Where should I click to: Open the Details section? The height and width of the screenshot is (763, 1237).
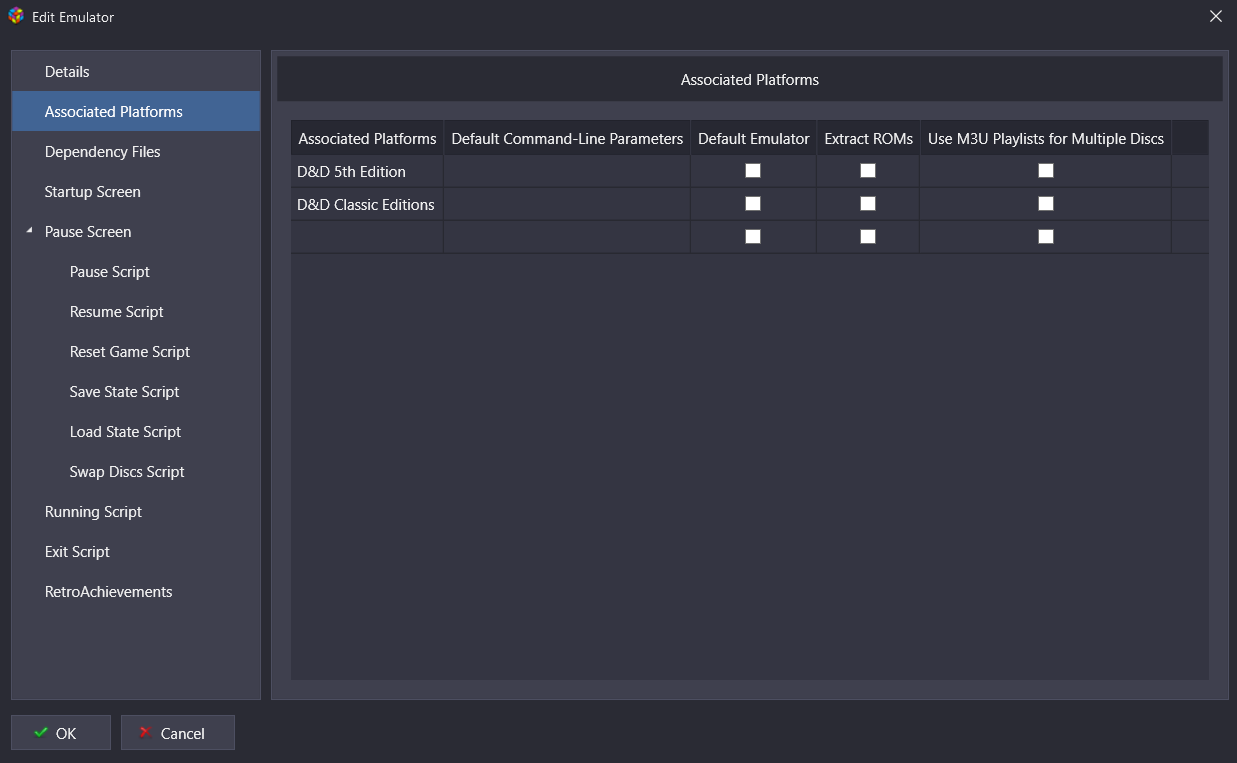(x=136, y=72)
